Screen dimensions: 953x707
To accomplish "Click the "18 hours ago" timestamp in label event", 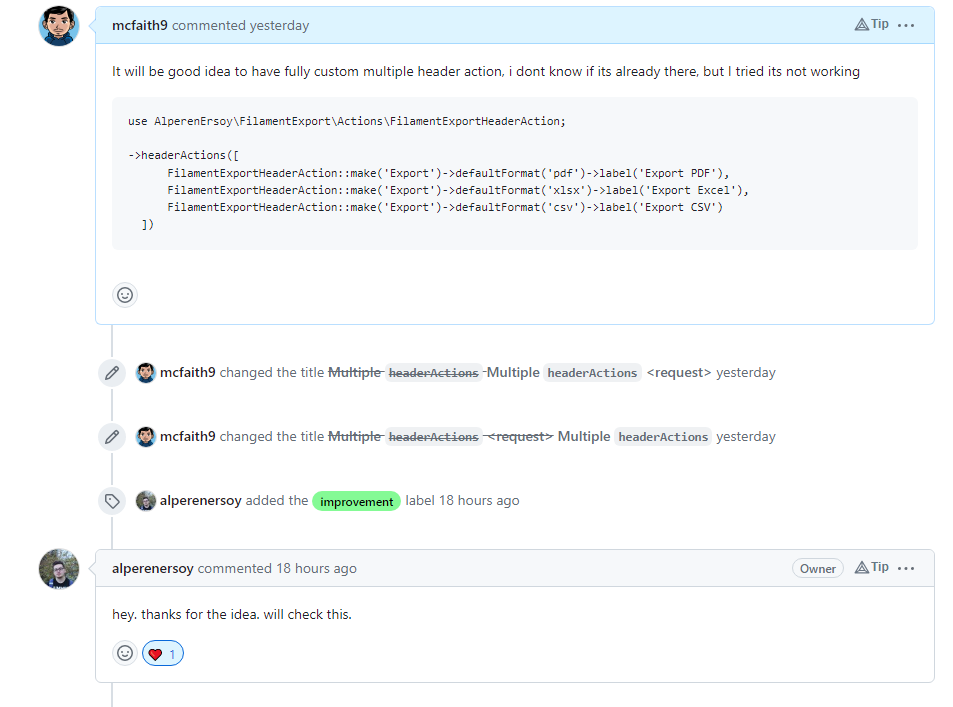I will [x=478, y=500].
